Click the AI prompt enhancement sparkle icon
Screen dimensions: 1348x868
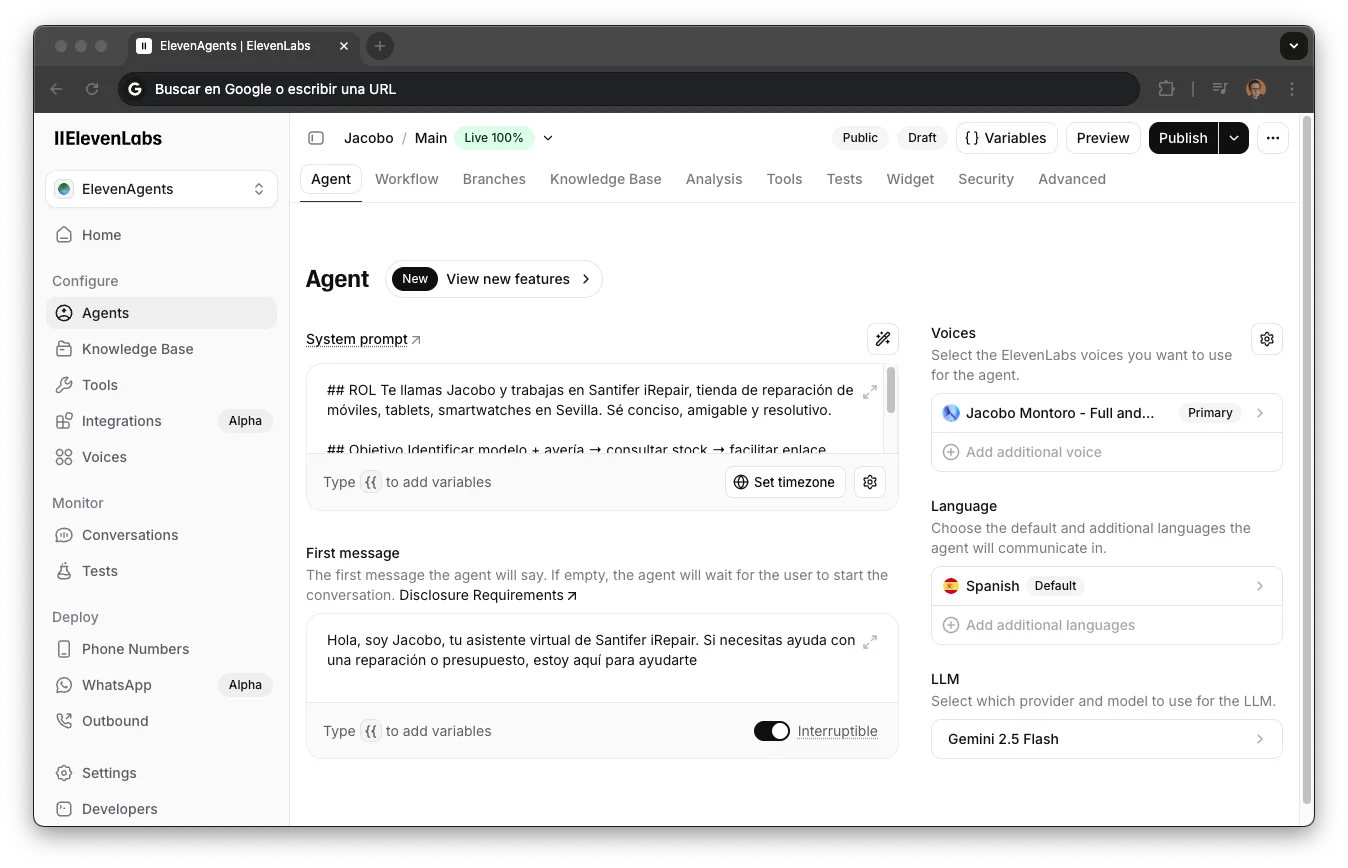pyautogui.click(x=883, y=339)
